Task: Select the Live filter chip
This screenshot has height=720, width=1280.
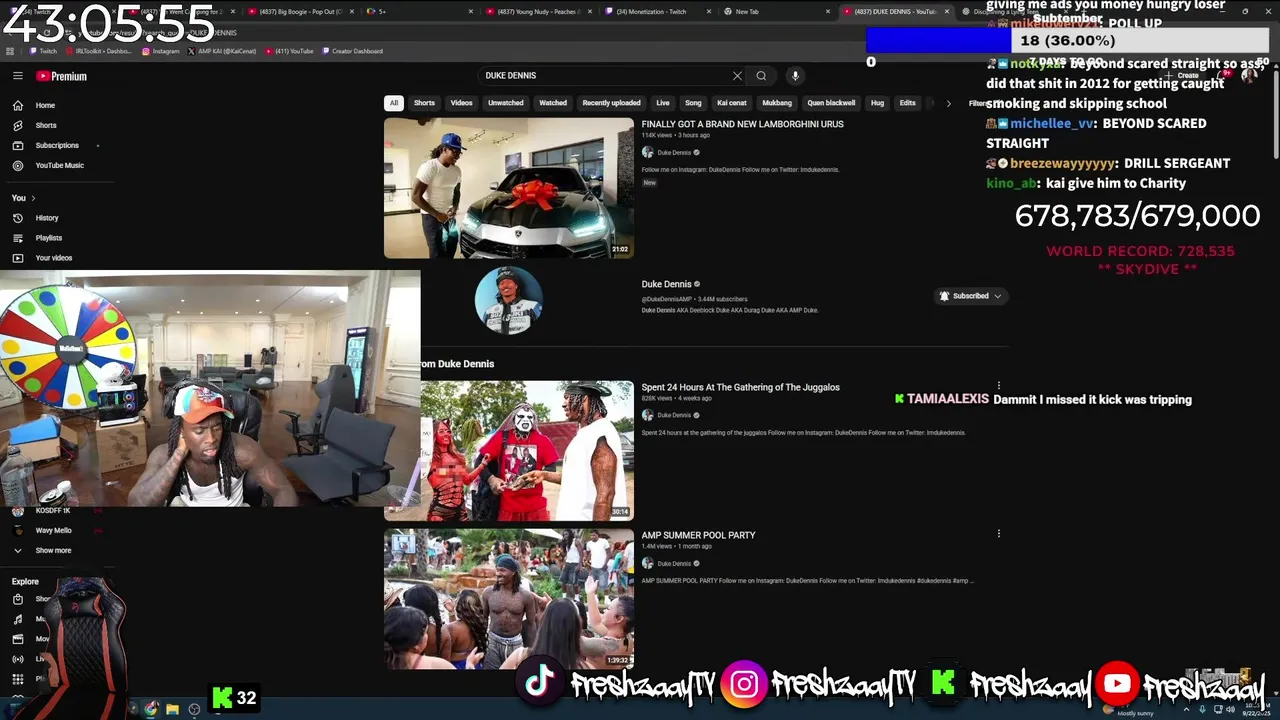Action: click(x=663, y=103)
